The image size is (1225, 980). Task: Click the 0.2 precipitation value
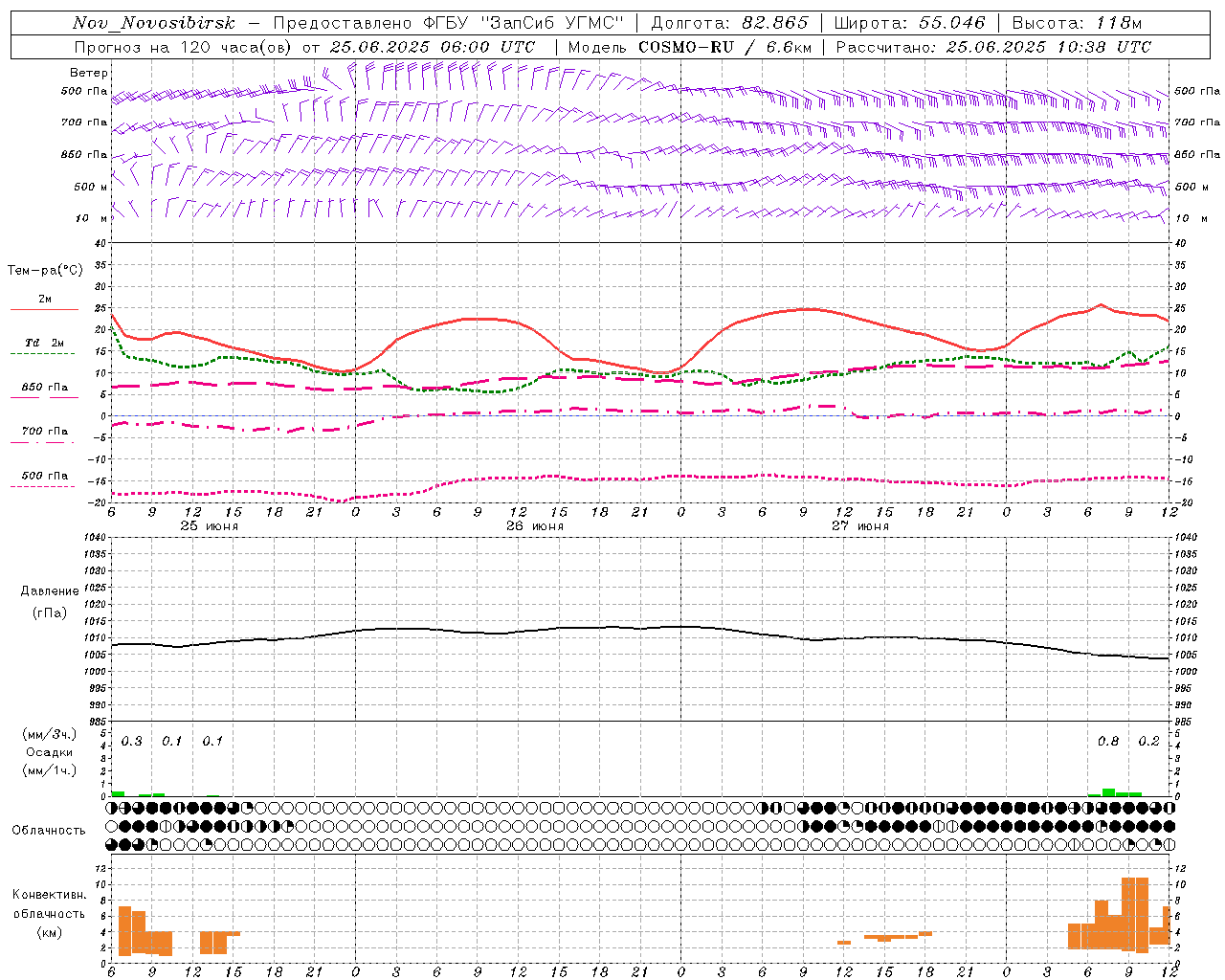1148,741
